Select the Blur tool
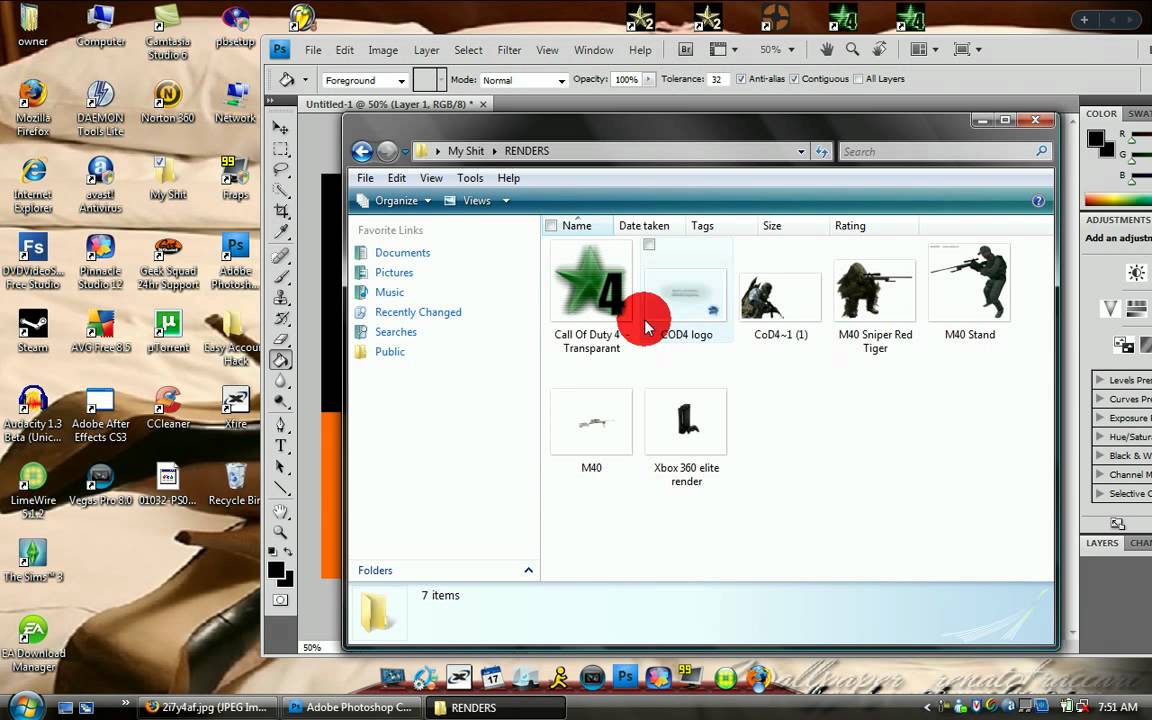The image size is (1152, 720). click(280, 381)
